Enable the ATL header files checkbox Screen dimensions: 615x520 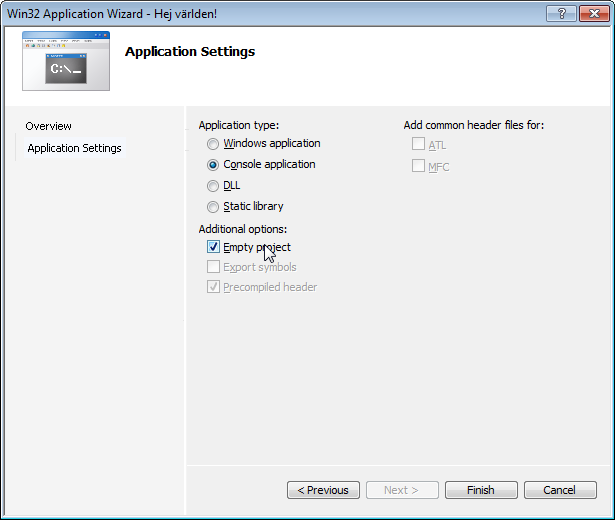point(418,144)
